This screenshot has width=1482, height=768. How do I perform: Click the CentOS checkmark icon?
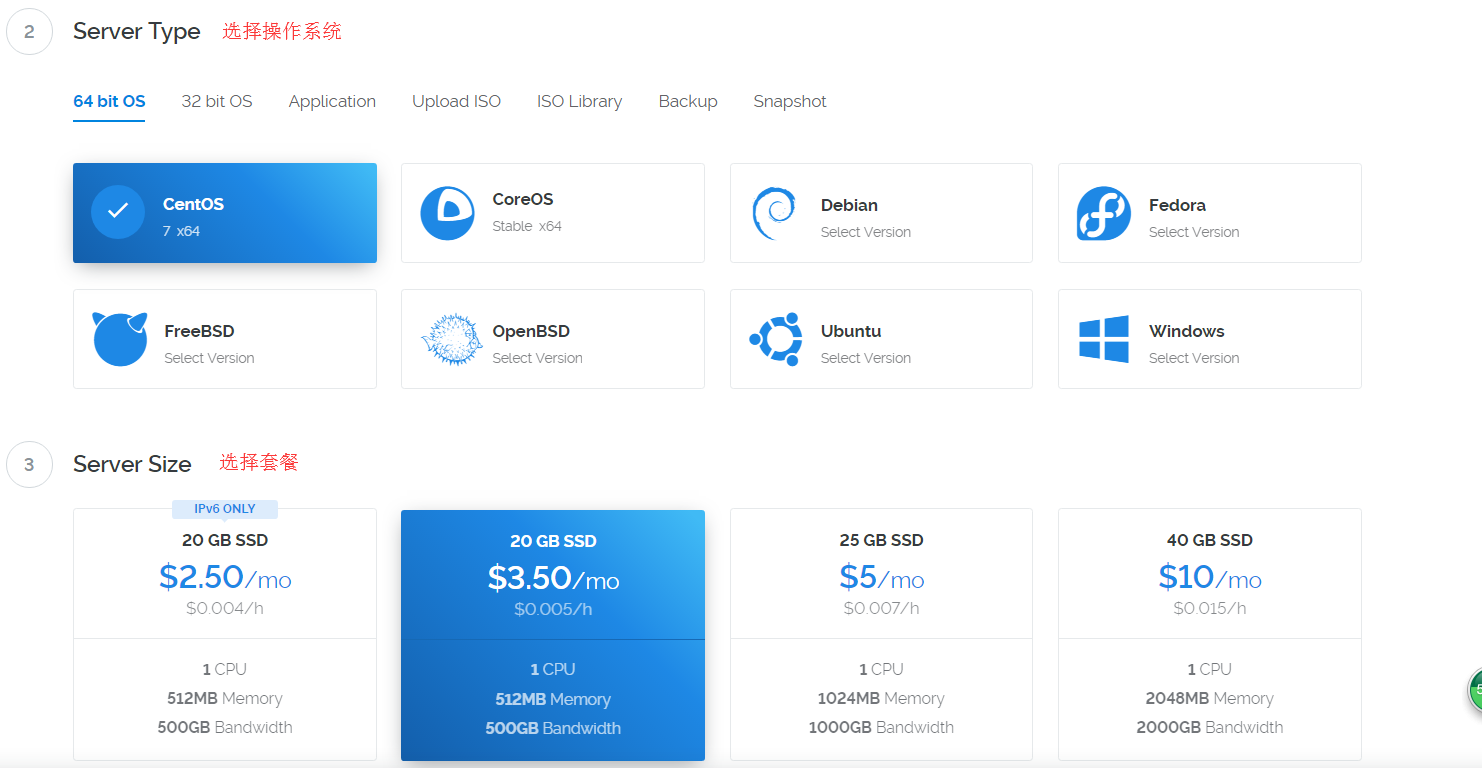coord(118,212)
